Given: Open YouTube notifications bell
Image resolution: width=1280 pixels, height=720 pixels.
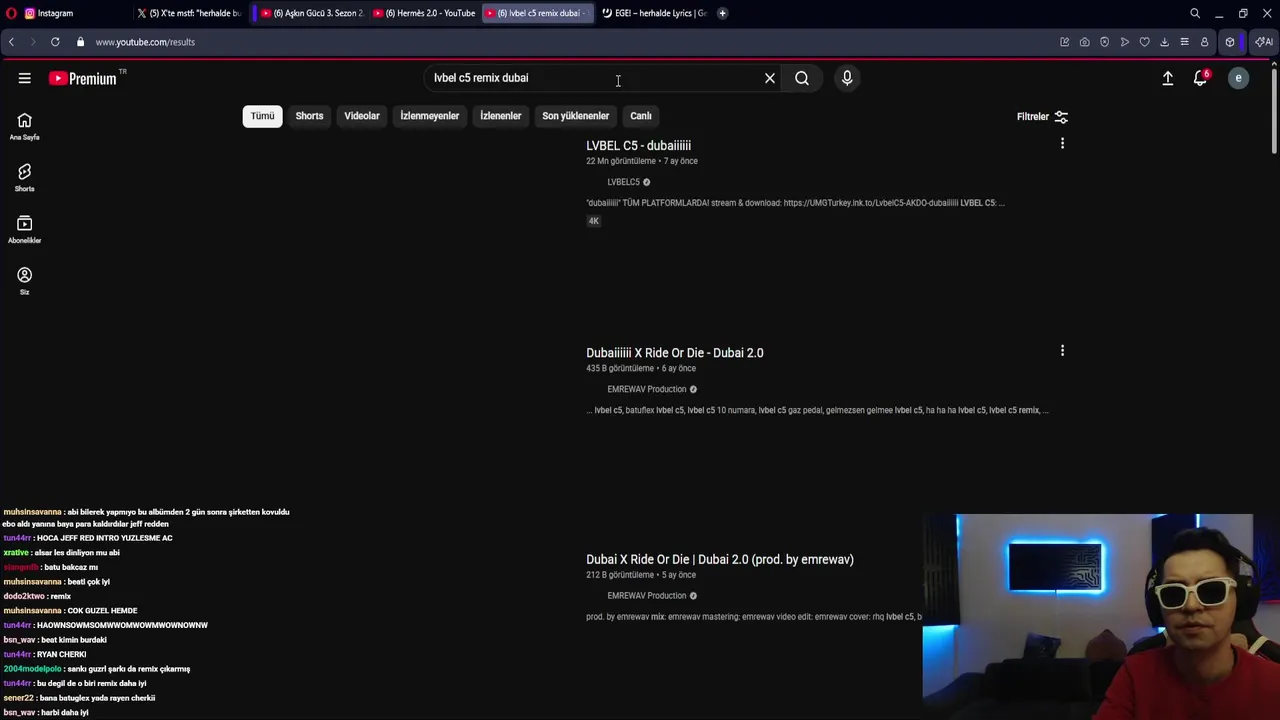Looking at the screenshot, I should (1201, 78).
